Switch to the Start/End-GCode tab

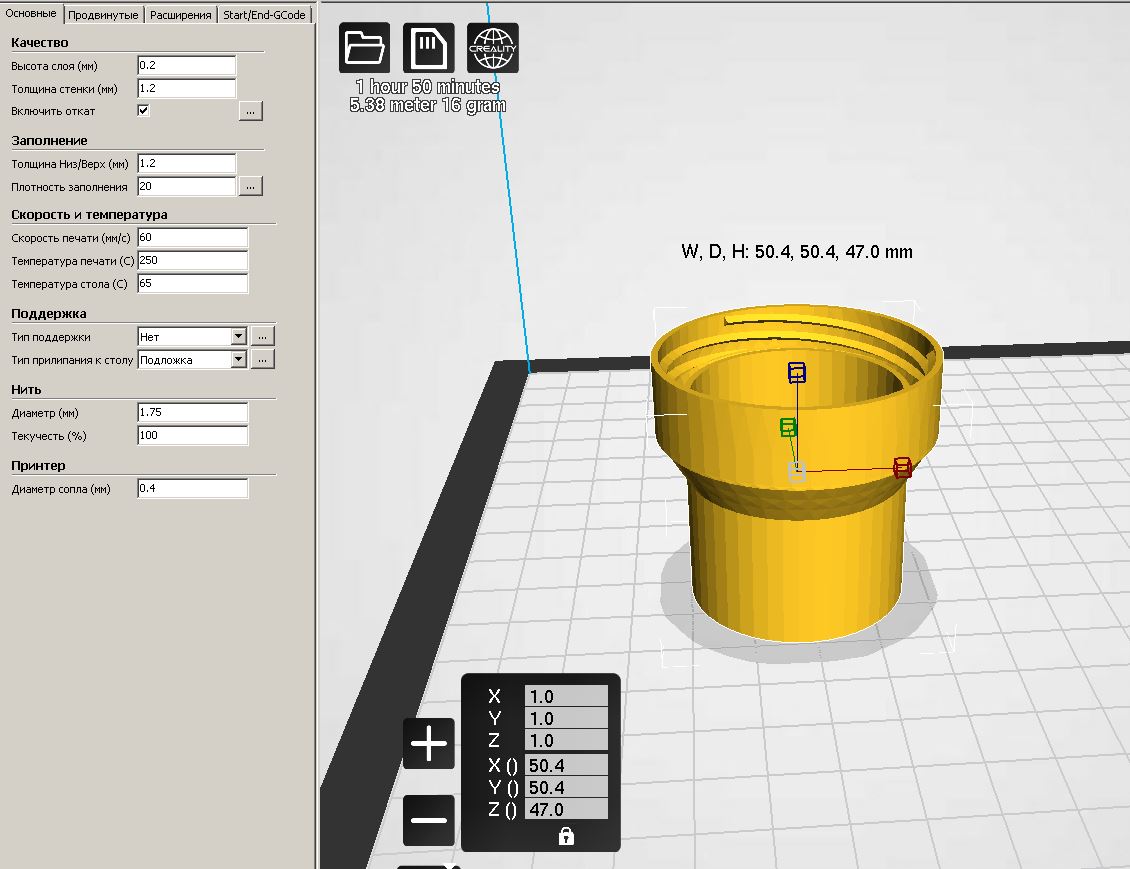pos(264,15)
